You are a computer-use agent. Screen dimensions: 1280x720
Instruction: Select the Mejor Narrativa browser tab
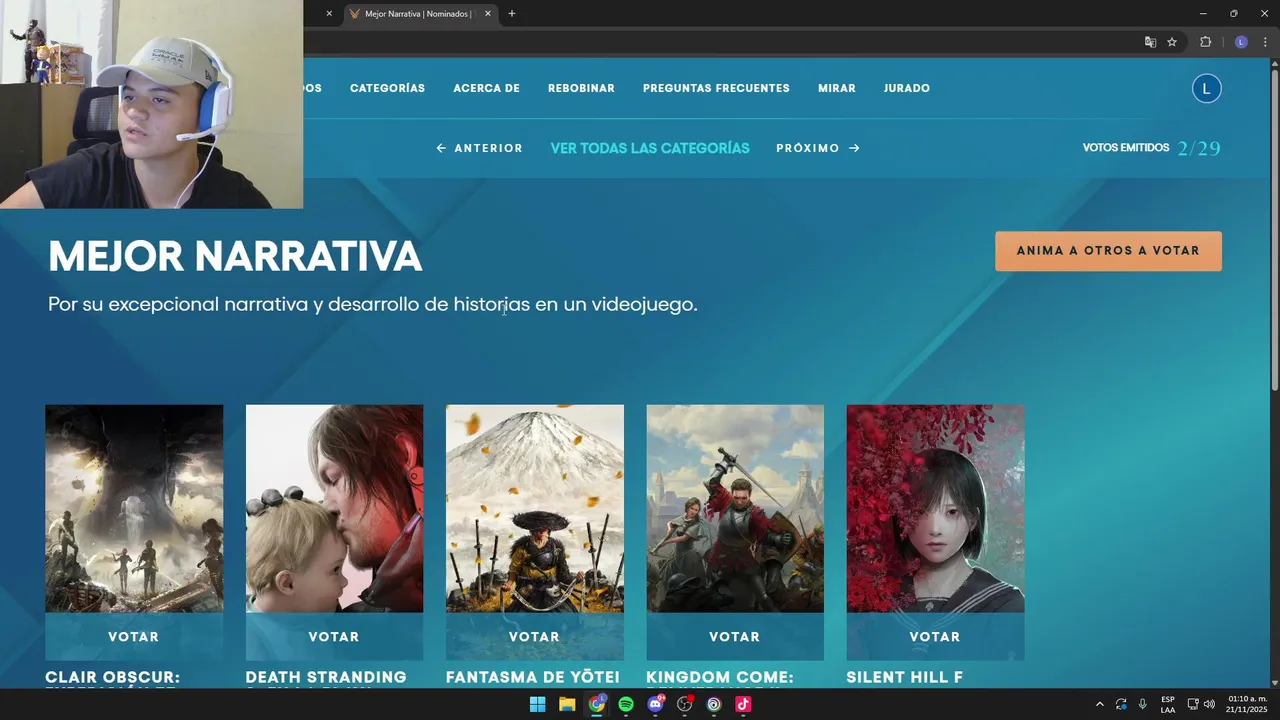[x=421, y=14]
